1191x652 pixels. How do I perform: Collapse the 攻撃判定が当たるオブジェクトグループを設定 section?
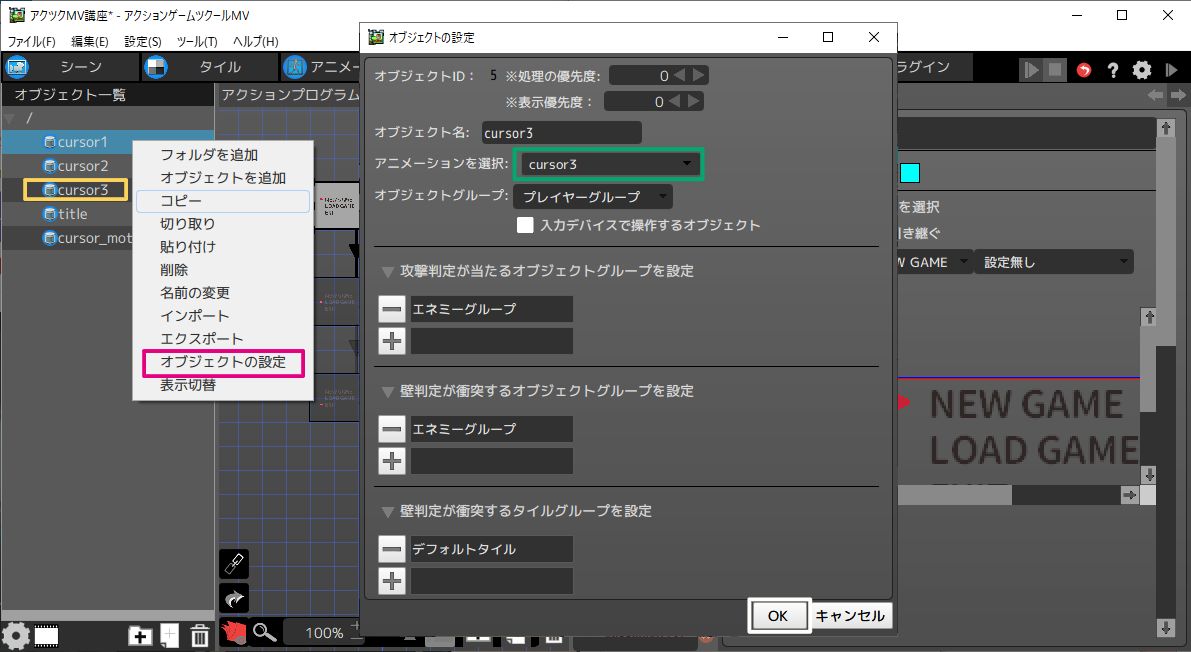click(x=388, y=271)
